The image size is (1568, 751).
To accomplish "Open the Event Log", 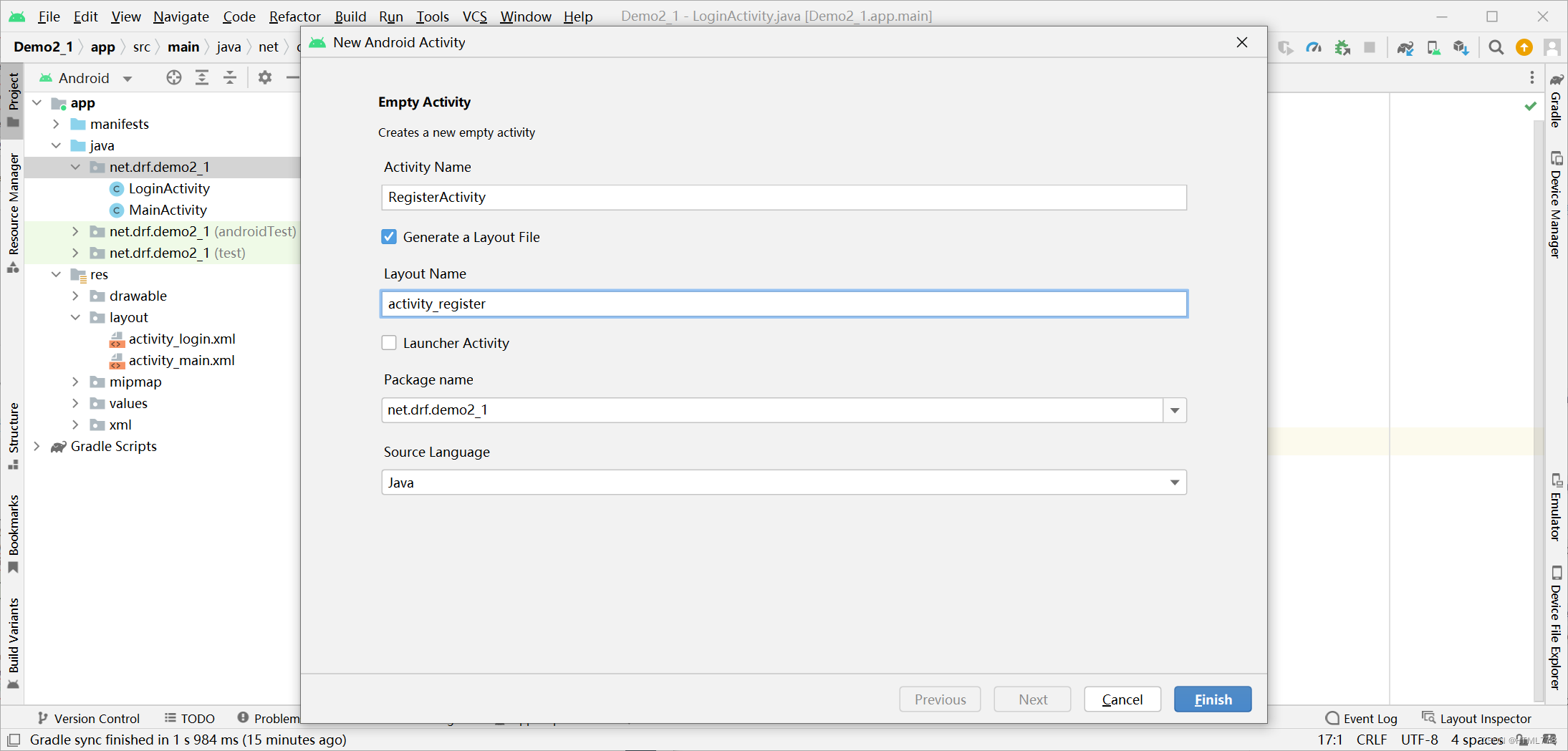I will (x=1361, y=718).
